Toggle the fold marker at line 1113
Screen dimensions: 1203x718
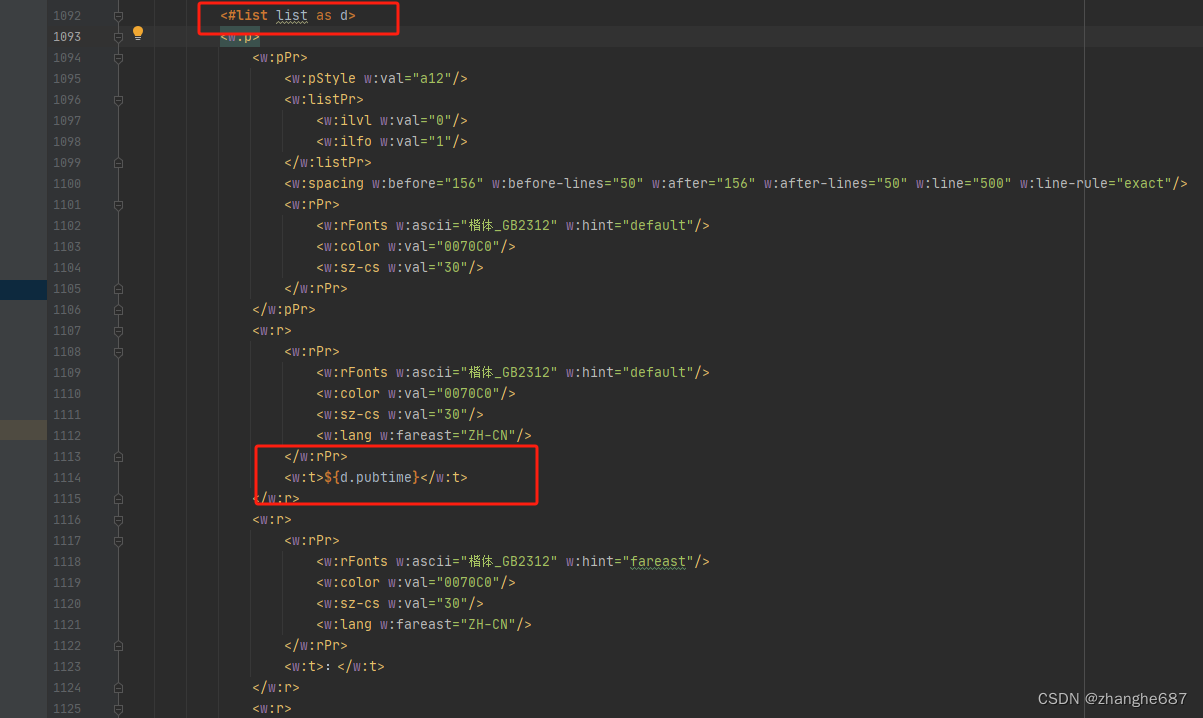[118, 457]
